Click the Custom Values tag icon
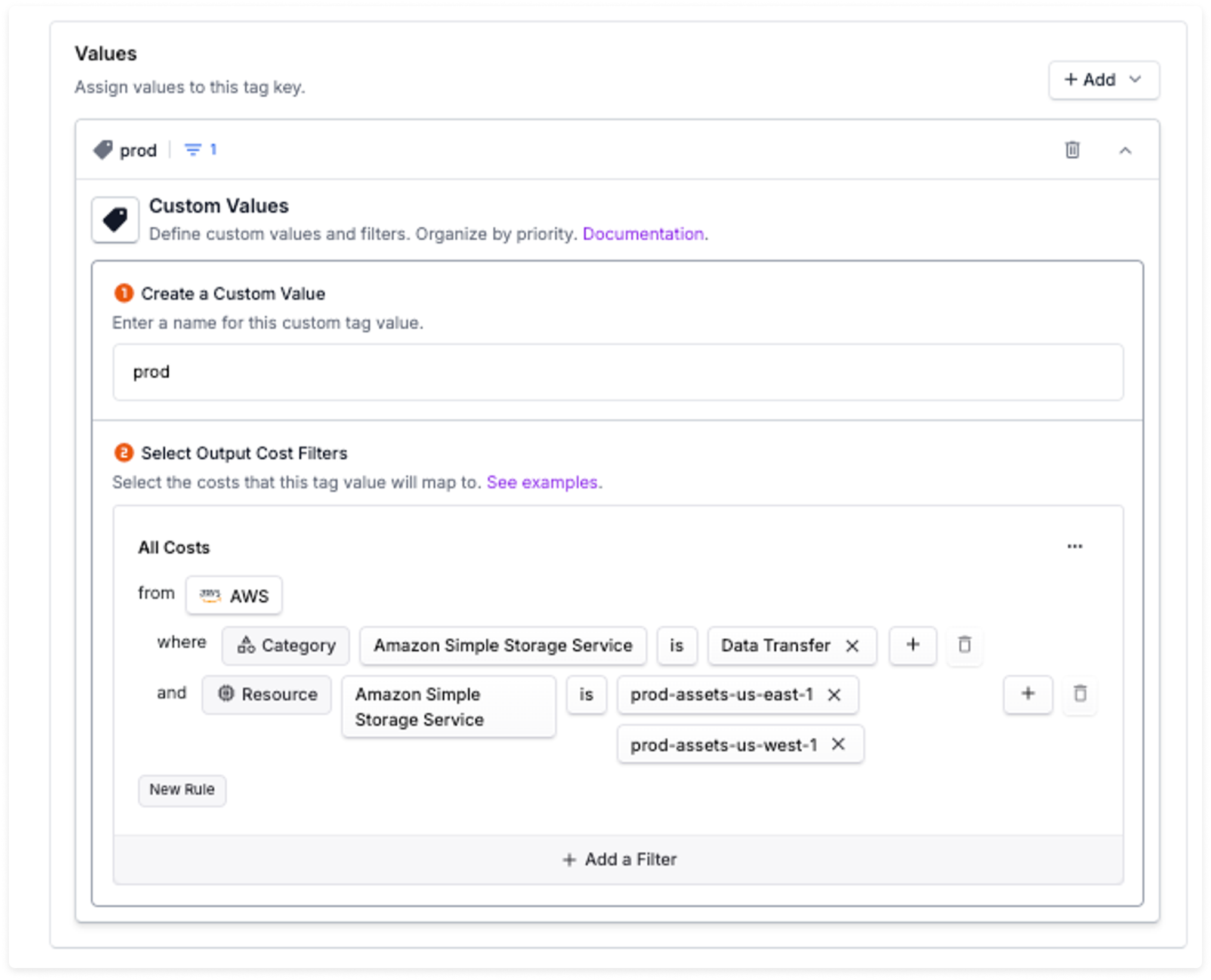The width and height of the screenshot is (1211, 980). [x=115, y=220]
